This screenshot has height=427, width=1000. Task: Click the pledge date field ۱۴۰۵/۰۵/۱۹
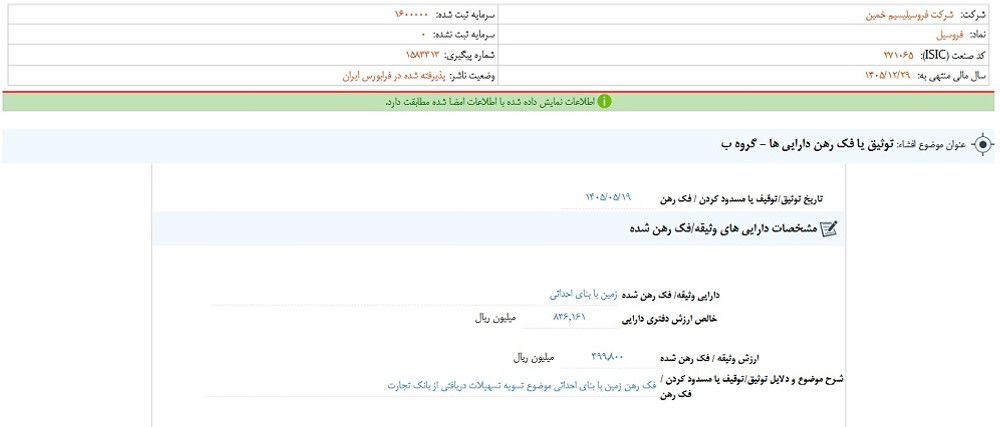[x=608, y=198]
